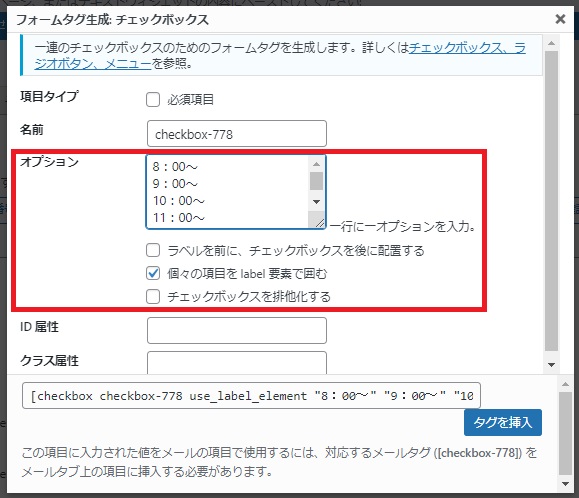Close the form tag generator dialog

click(560, 19)
